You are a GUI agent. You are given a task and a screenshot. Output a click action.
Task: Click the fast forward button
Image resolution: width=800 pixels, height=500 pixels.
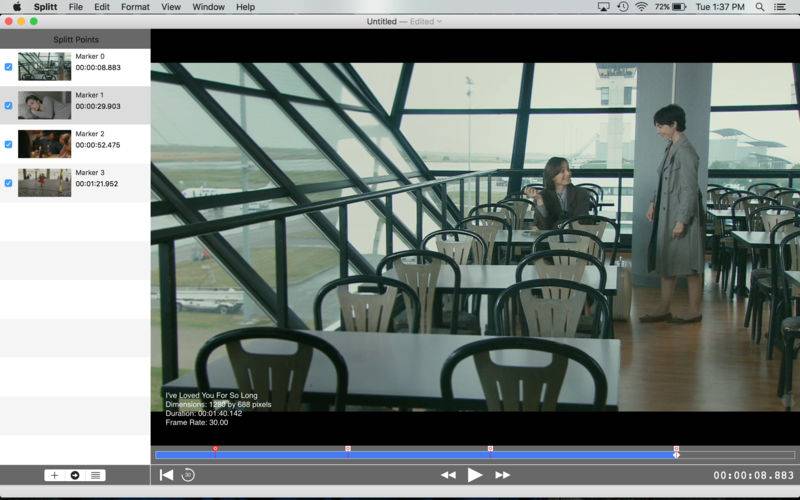(502, 475)
